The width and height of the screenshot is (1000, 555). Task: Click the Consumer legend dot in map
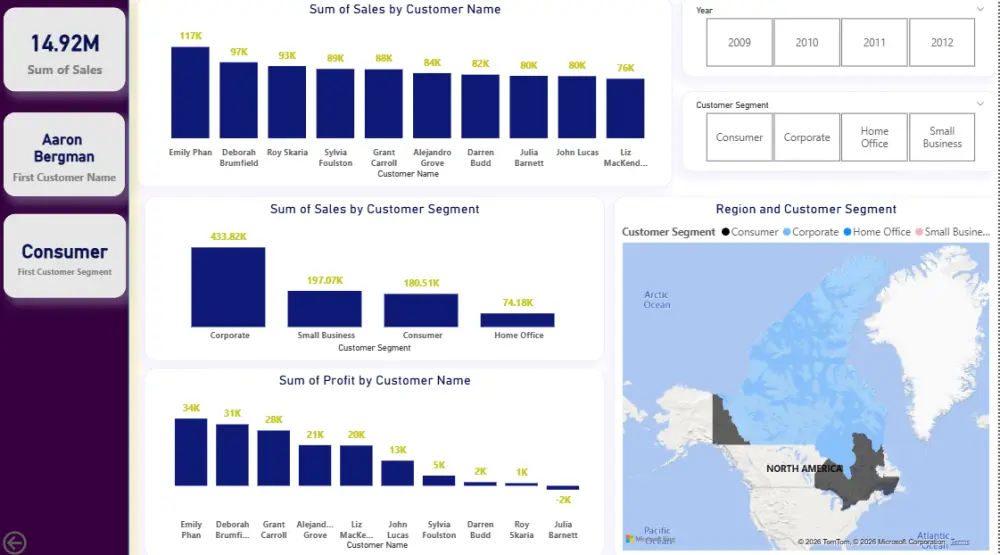(x=725, y=232)
